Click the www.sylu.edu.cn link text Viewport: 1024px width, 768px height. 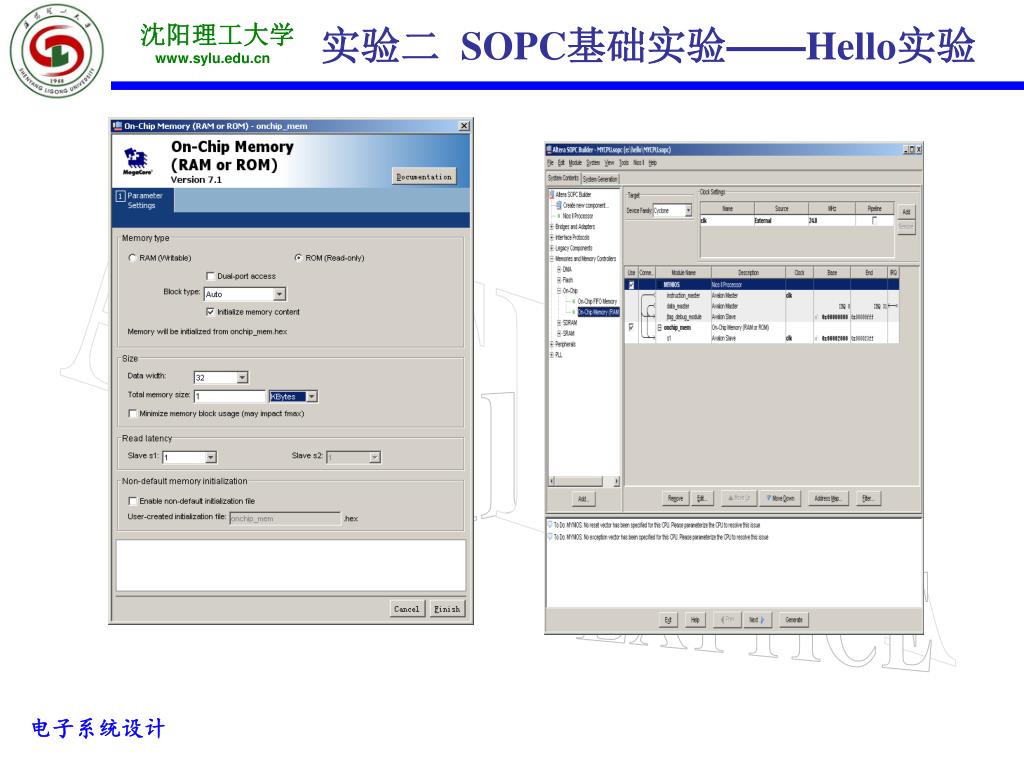(212, 58)
